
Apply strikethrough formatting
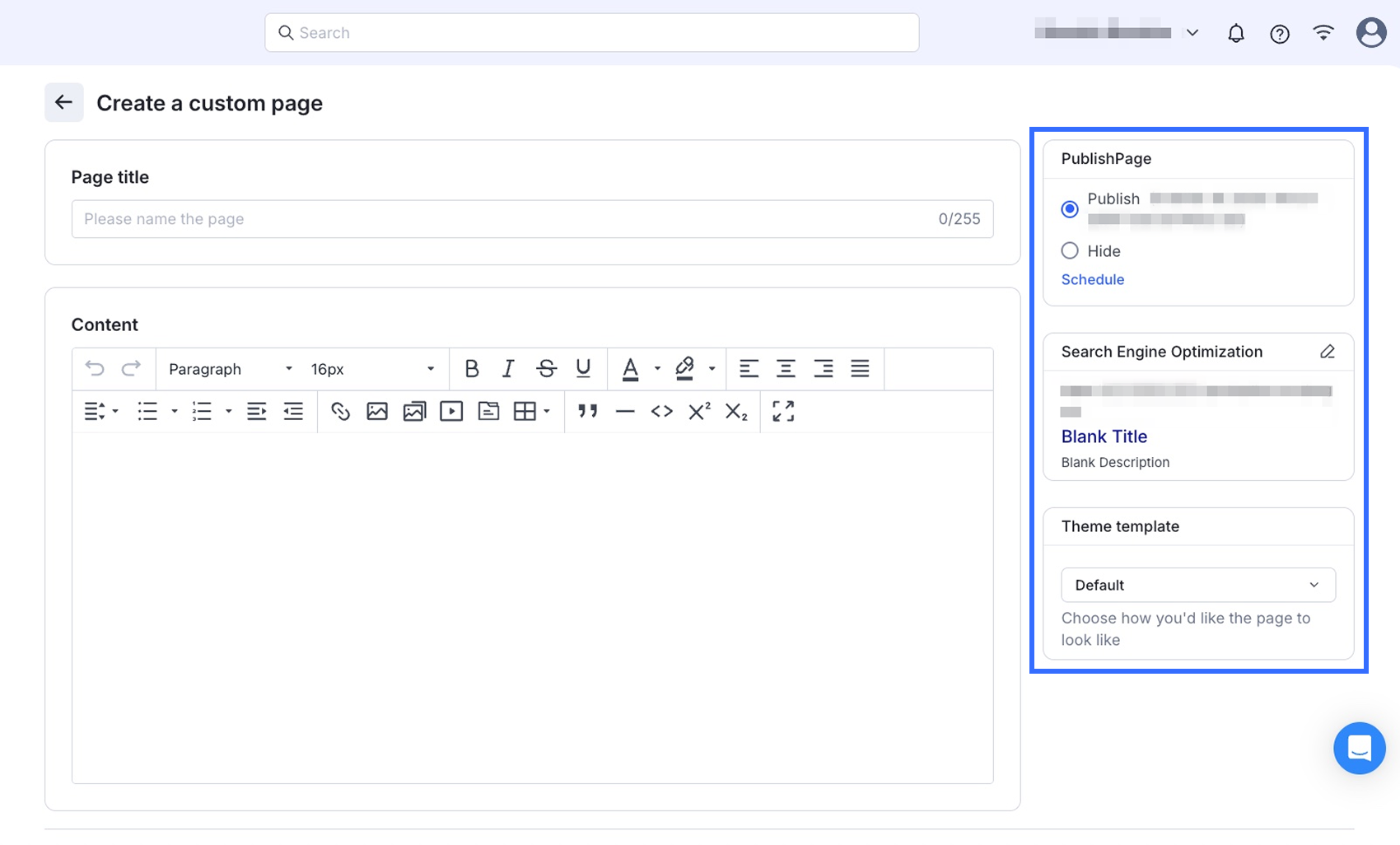pyautogui.click(x=546, y=369)
